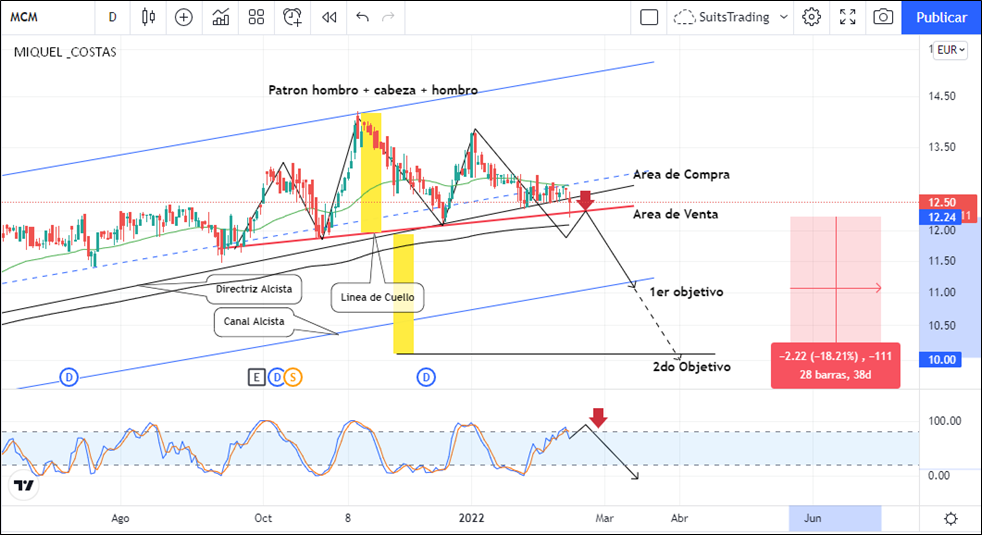Take a chart snapshot with the camera icon
The height and width of the screenshot is (535, 982).
tap(883, 17)
